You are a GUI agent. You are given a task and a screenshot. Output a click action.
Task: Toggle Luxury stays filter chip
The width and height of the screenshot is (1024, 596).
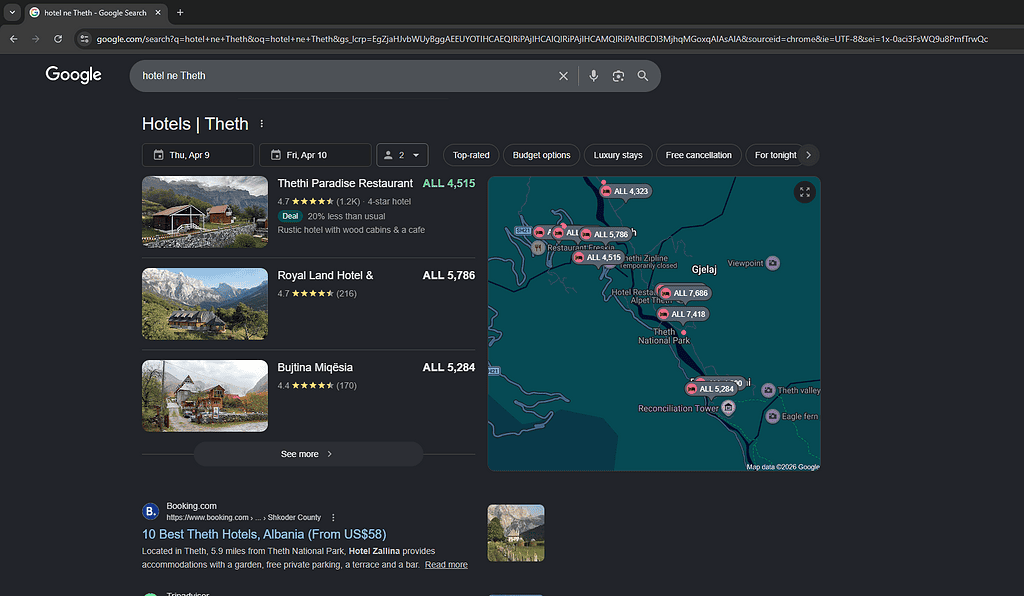(618, 155)
